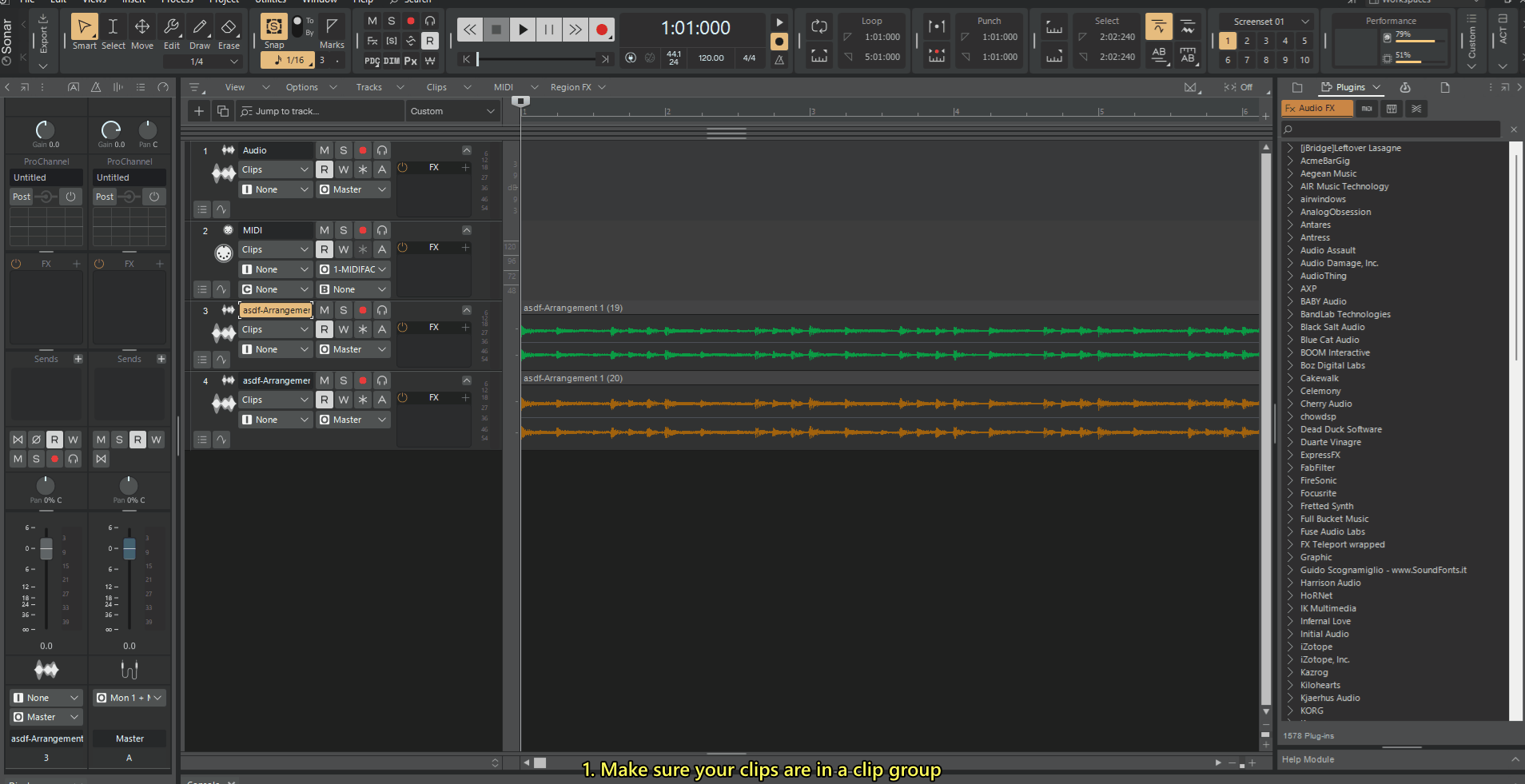The height and width of the screenshot is (784, 1525).
Task: Click the Play button in transport
Action: [x=523, y=30]
